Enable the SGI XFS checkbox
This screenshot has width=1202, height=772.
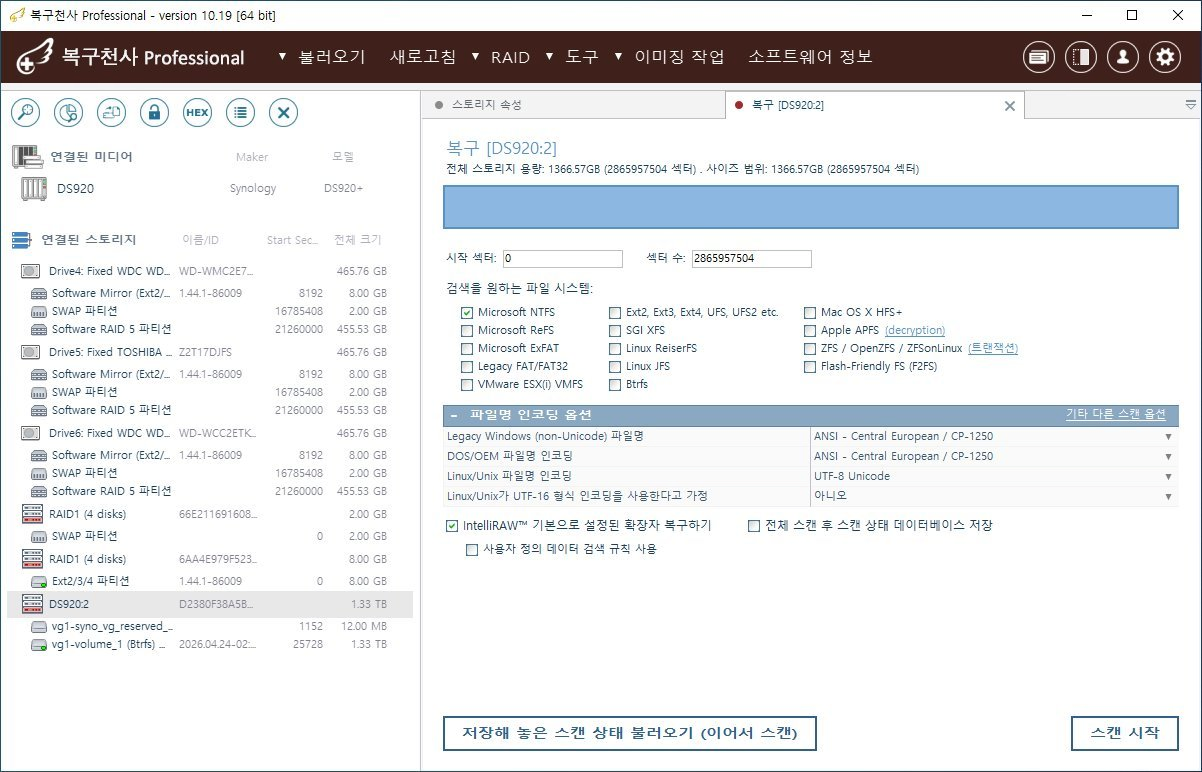point(615,330)
